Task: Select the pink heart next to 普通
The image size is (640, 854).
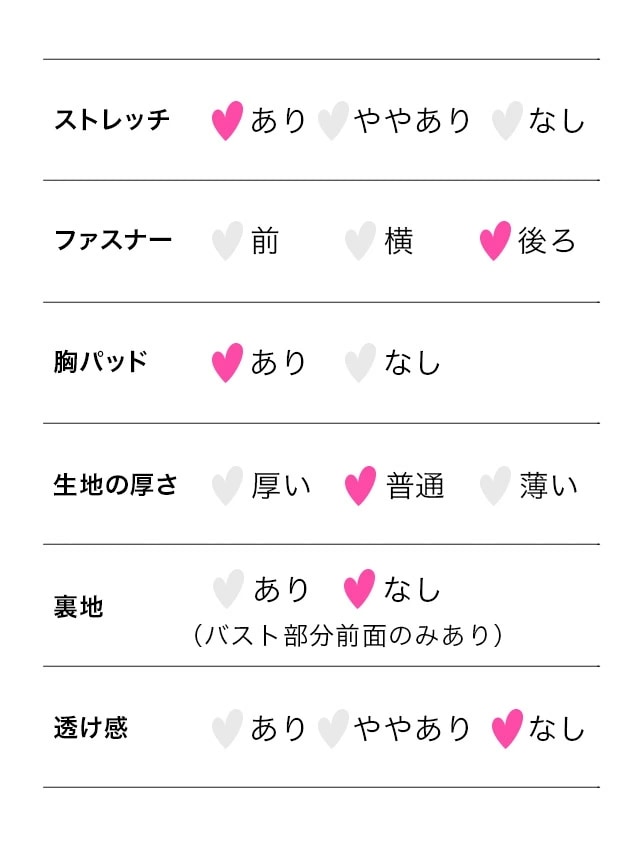Action: pyautogui.click(x=360, y=485)
